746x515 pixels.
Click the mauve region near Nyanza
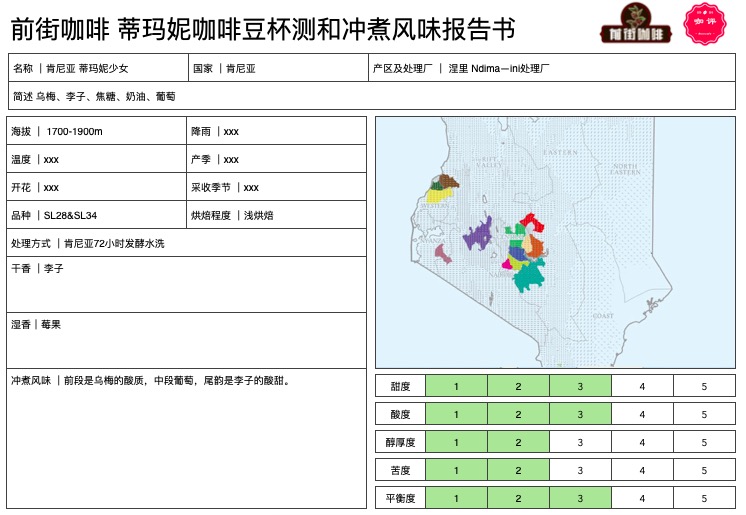442,254
